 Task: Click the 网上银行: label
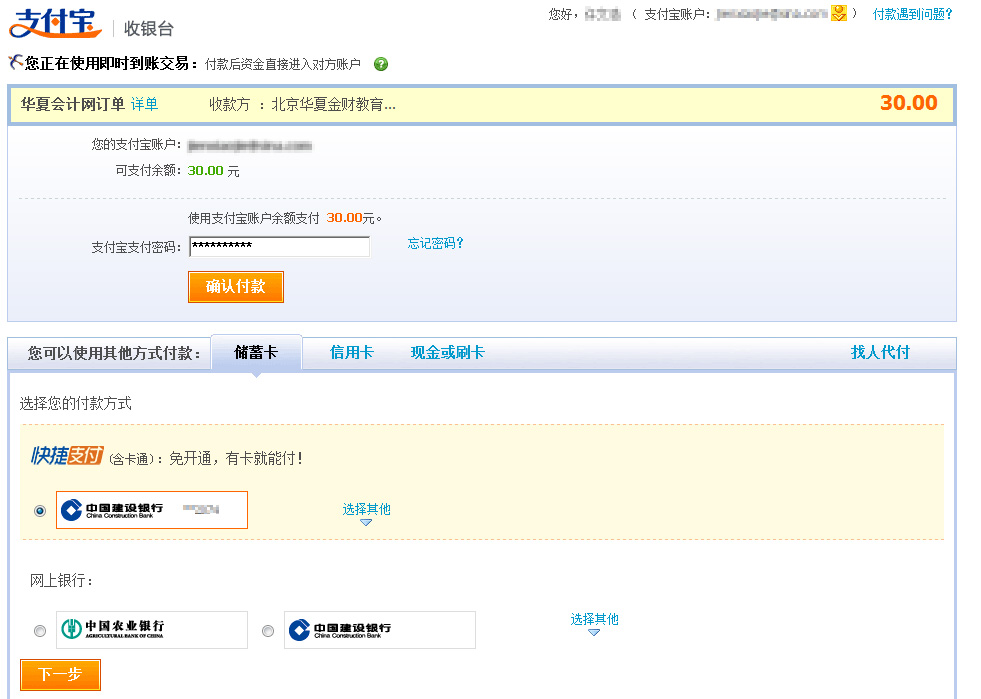point(62,581)
